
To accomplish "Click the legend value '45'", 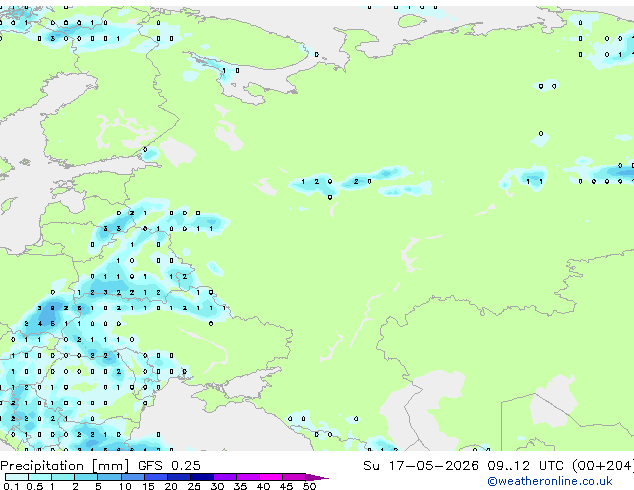I will pos(286,486).
